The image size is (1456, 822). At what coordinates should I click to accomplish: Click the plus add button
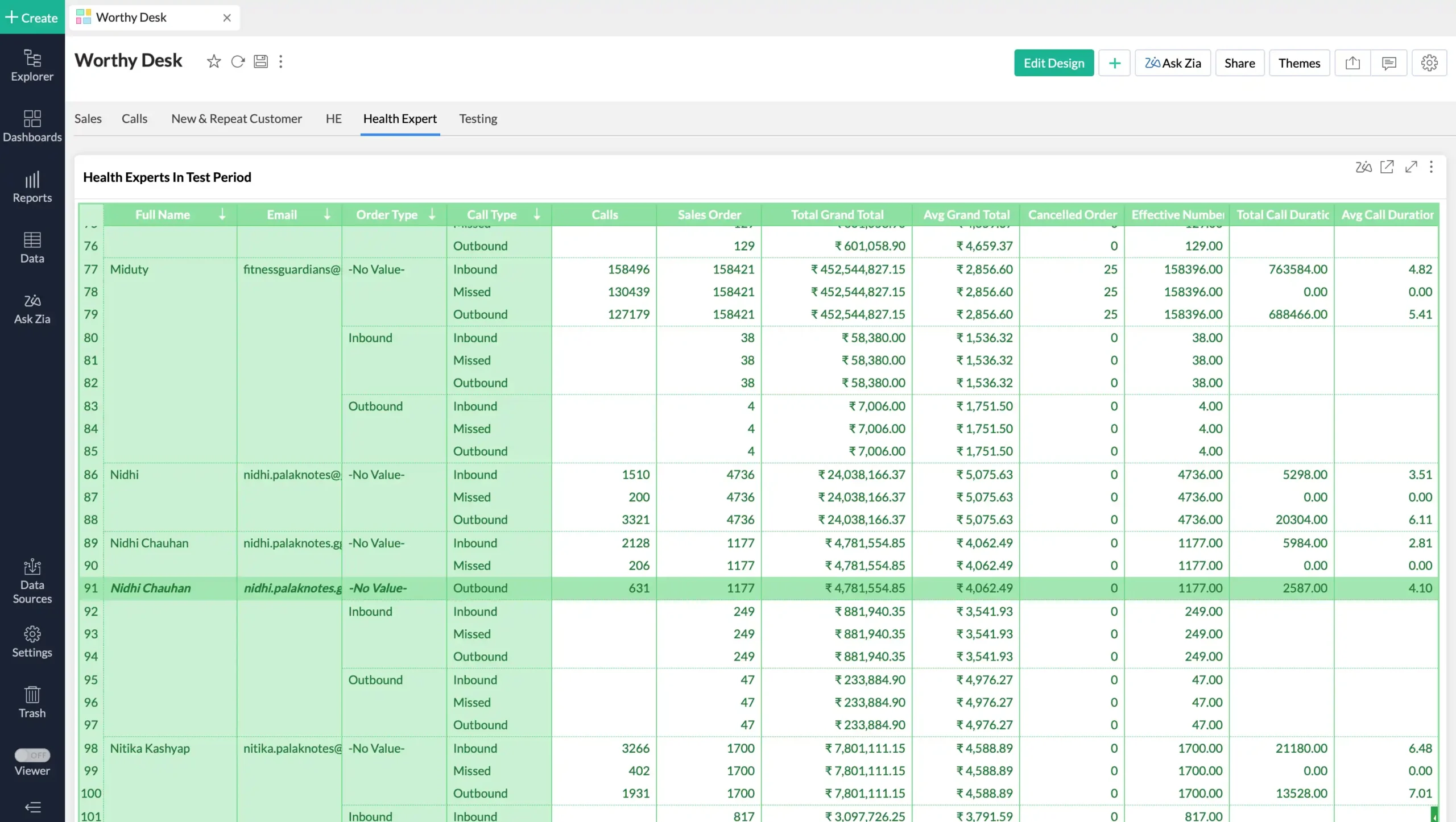[x=1114, y=63]
